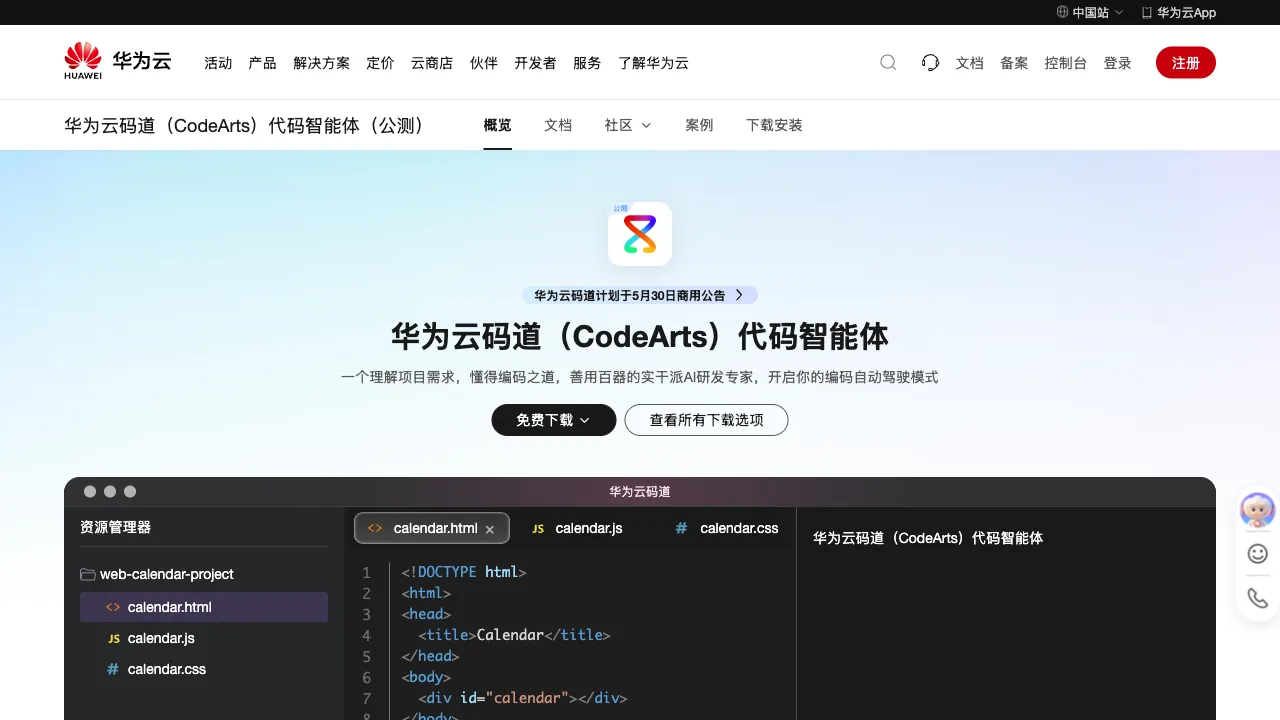This screenshot has height=720, width=1280.
Task: Open the search magnifier icon
Action: [888, 62]
